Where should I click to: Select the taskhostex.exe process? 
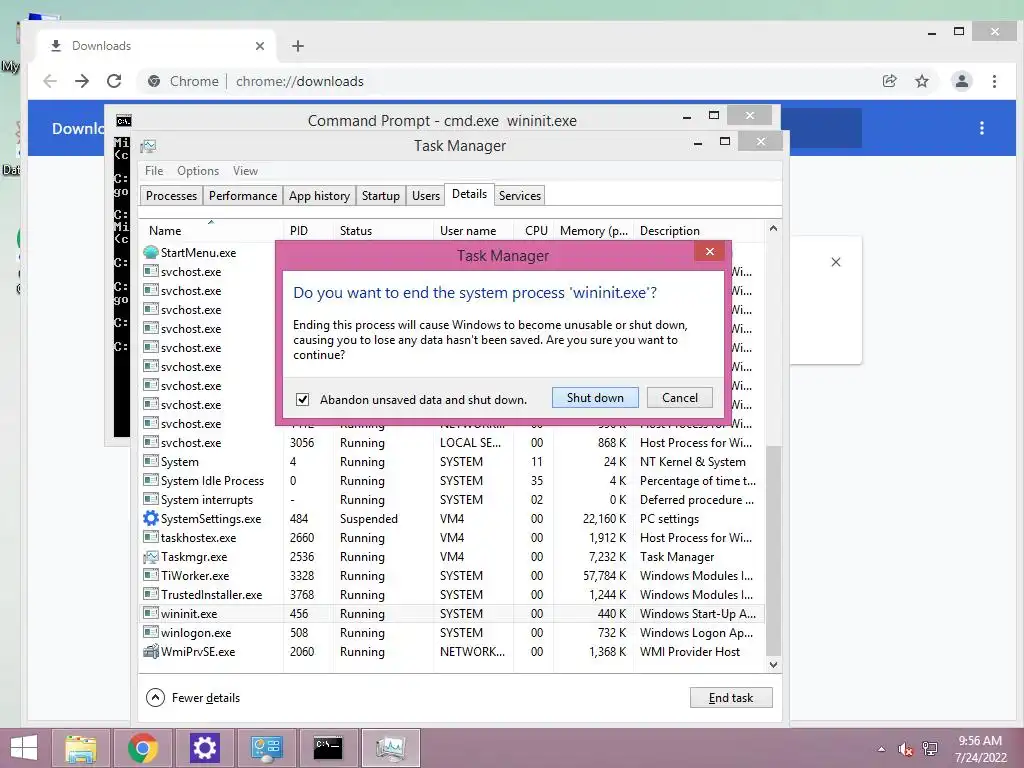(x=452, y=537)
